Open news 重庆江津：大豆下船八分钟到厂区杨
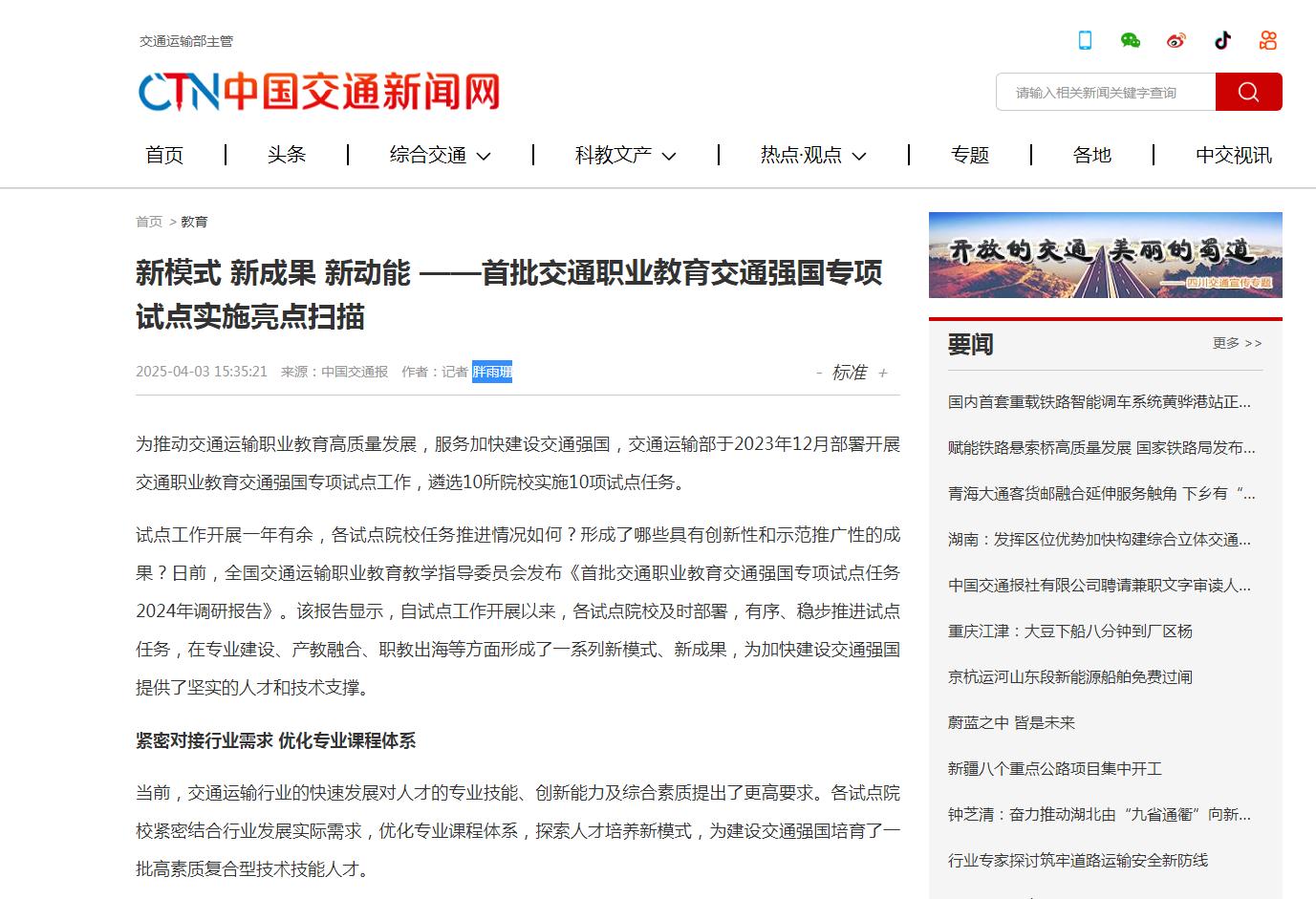 1070,631
